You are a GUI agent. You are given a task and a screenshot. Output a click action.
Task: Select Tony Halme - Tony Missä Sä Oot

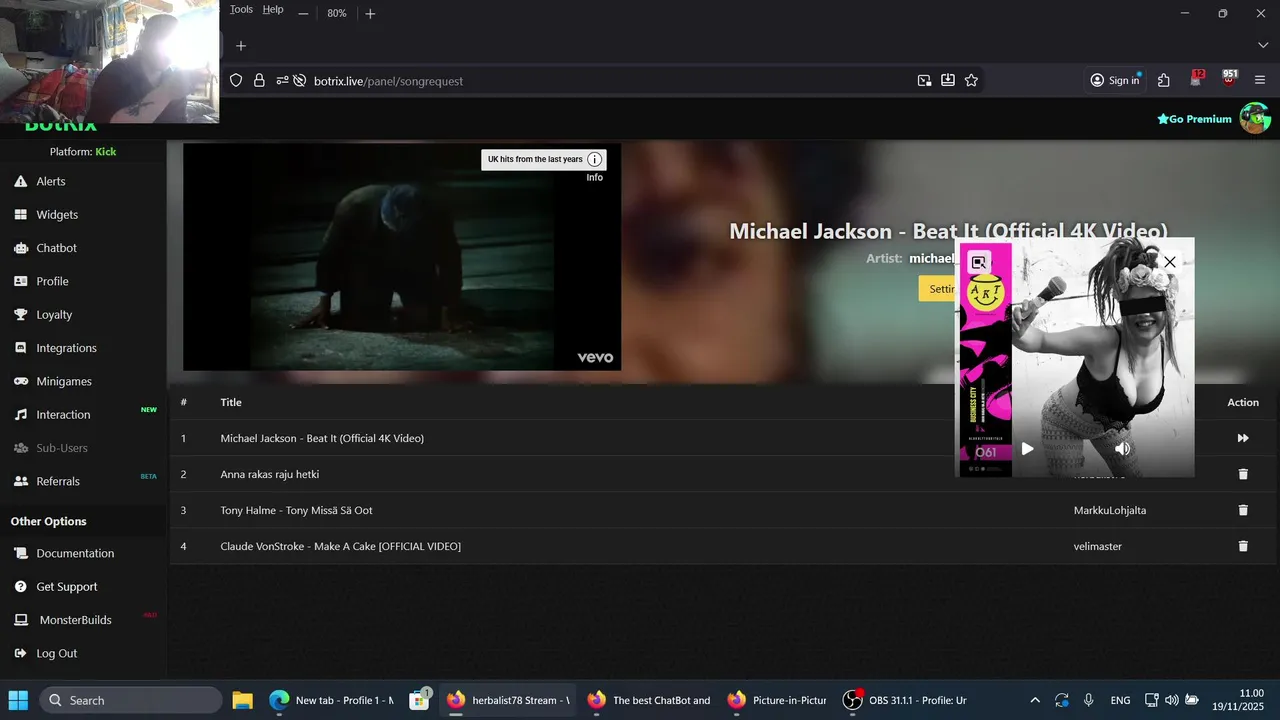(x=296, y=510)
